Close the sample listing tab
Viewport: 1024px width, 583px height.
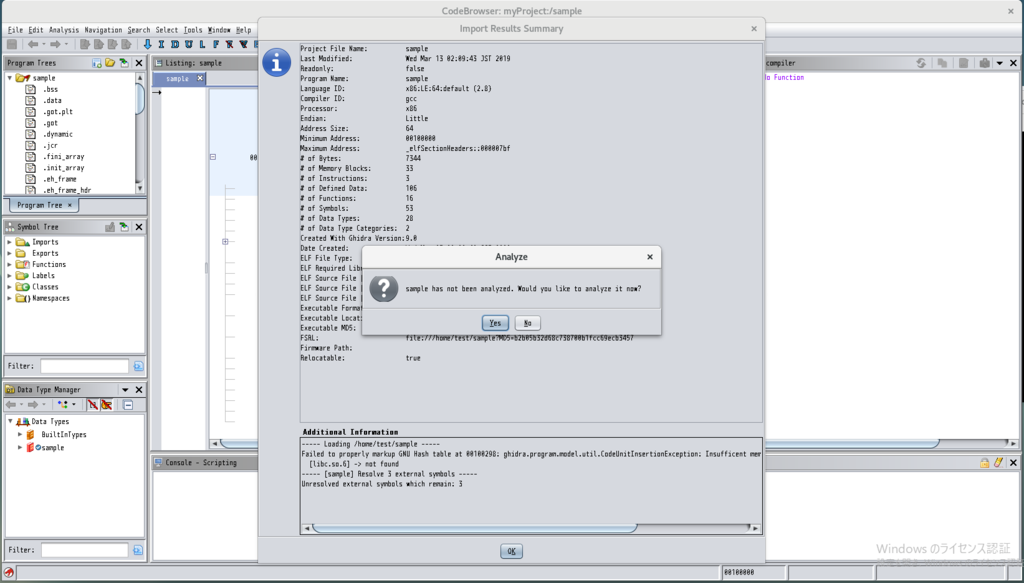tap(200, 78)
